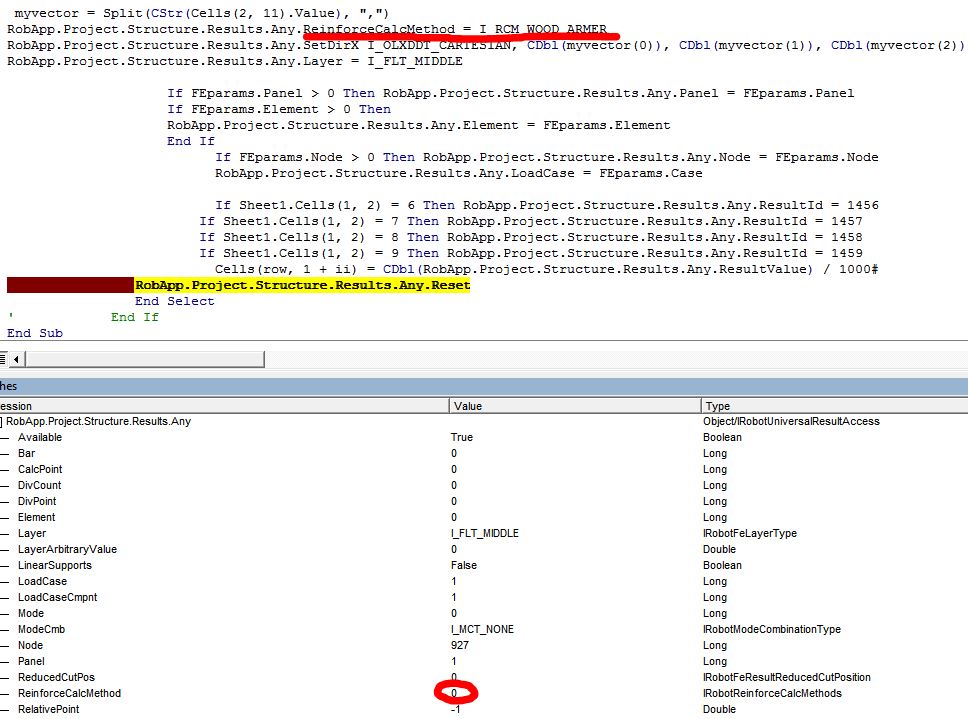
Task: Click the Full Module View icon
Action: point(3,359)
